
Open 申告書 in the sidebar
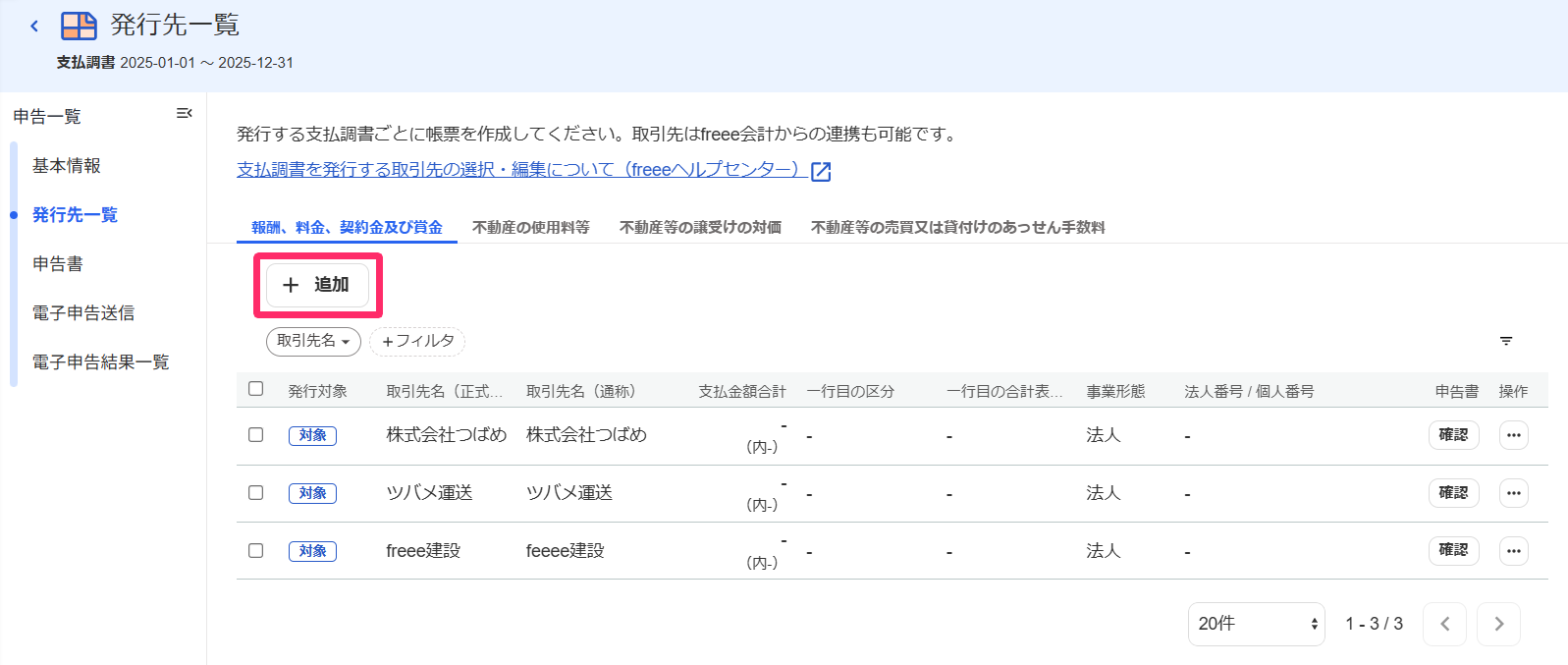58,264
